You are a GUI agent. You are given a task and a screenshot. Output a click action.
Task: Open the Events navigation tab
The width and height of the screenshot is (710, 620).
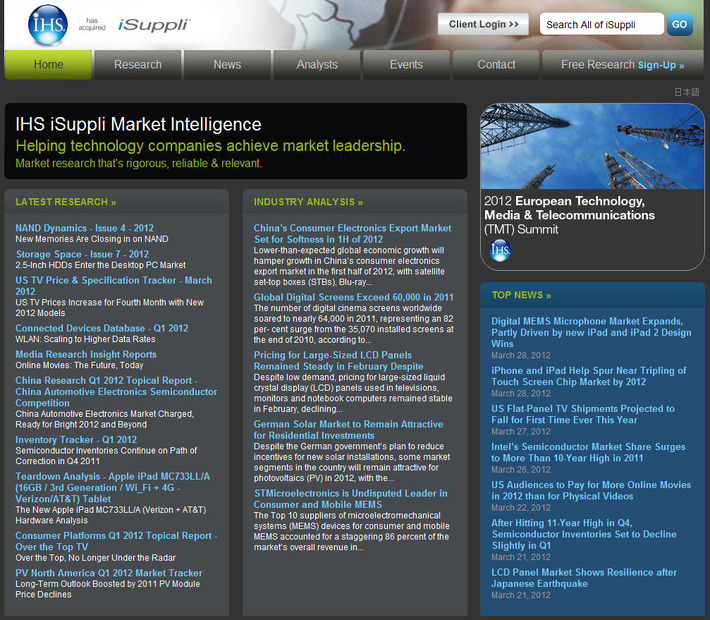pyautogui.click(x=406, y=65)
